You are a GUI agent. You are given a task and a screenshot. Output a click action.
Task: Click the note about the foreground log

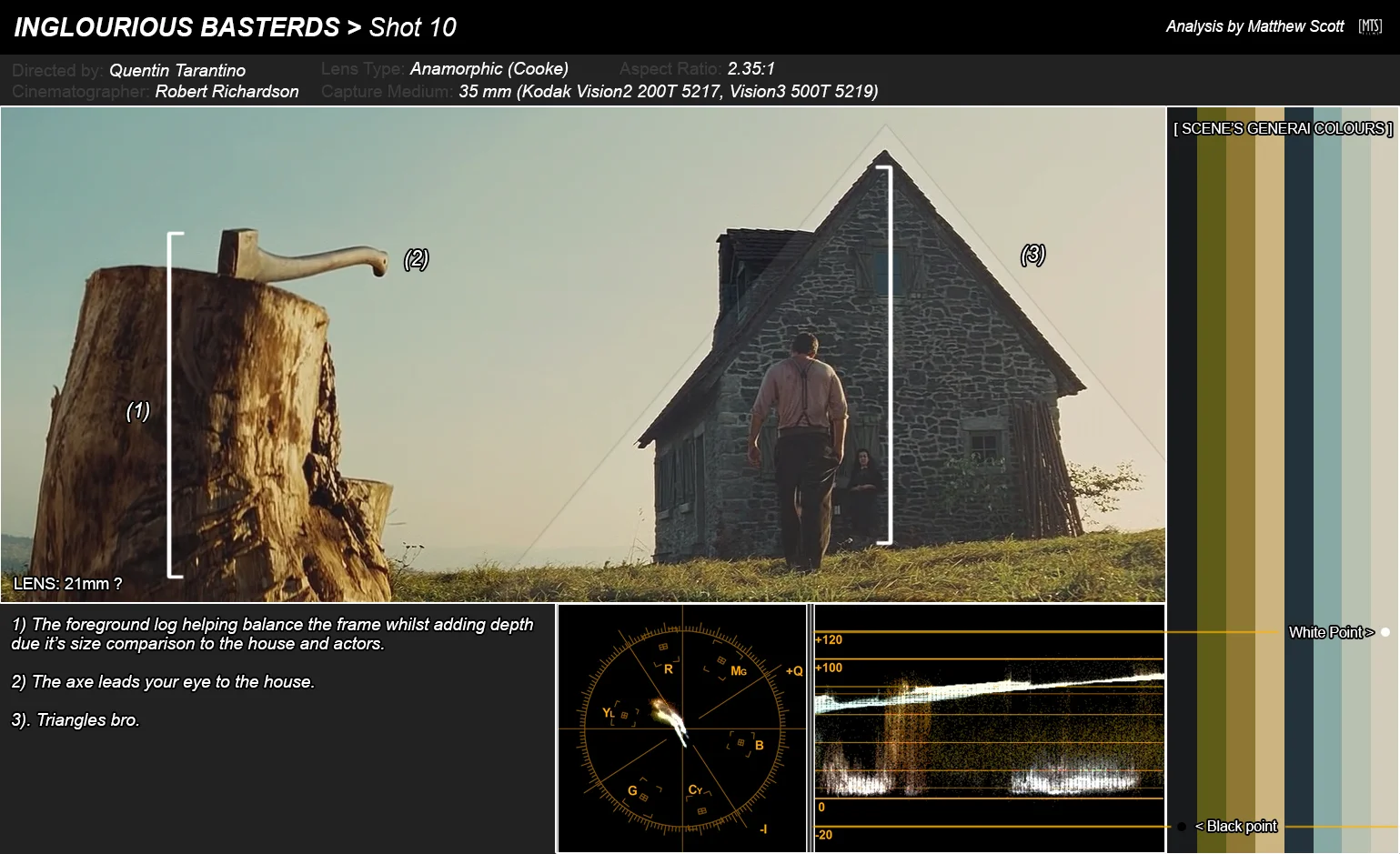click(272, 634)
